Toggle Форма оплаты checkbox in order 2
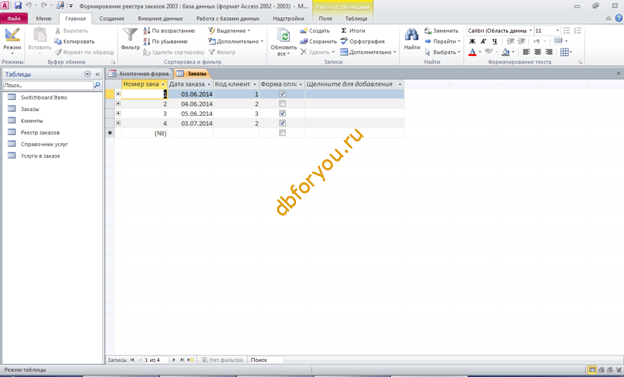Viewport: 624px width, 377px height. [x=282, y=104]
